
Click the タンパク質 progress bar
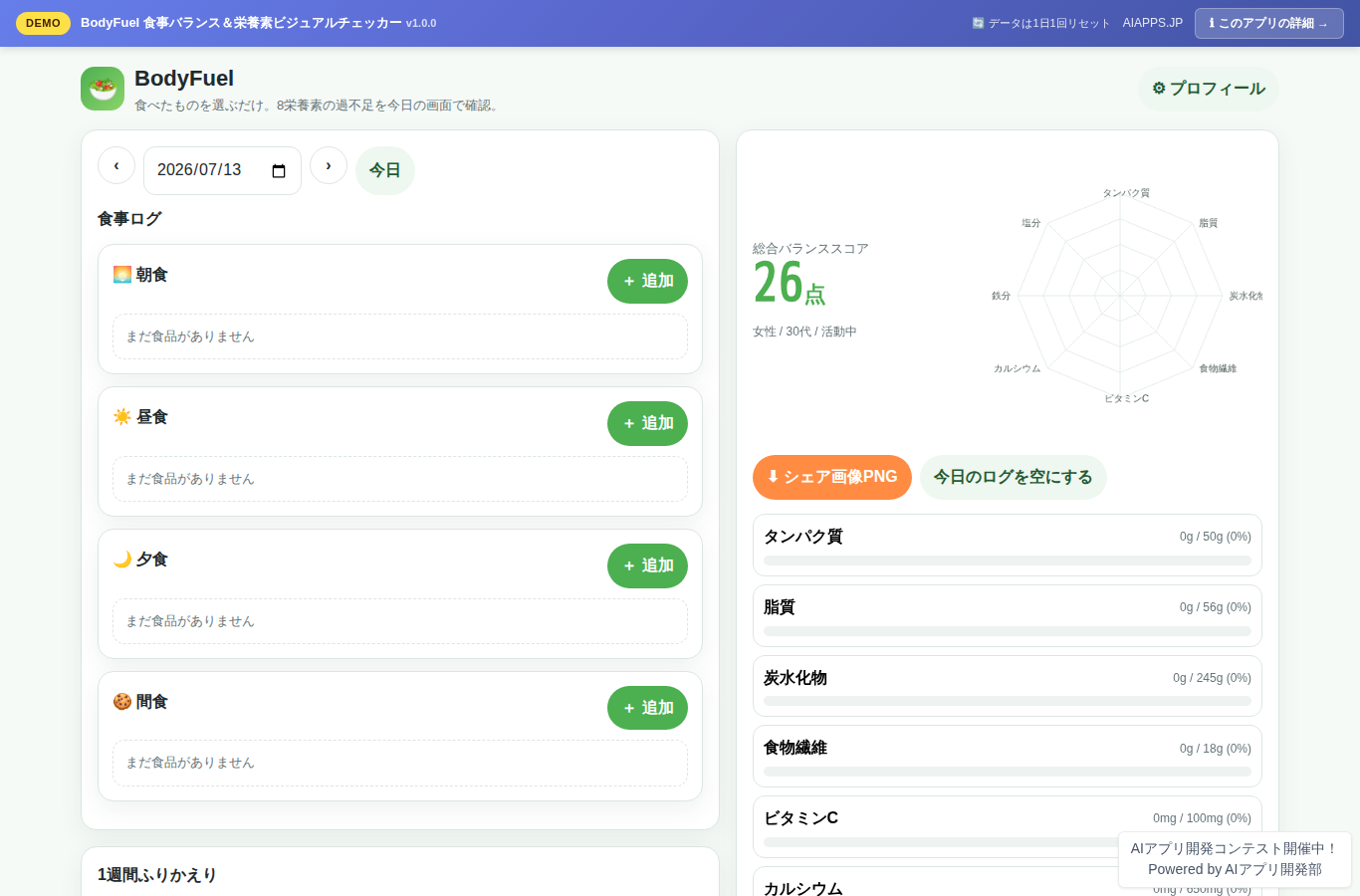coord(1008,560)
